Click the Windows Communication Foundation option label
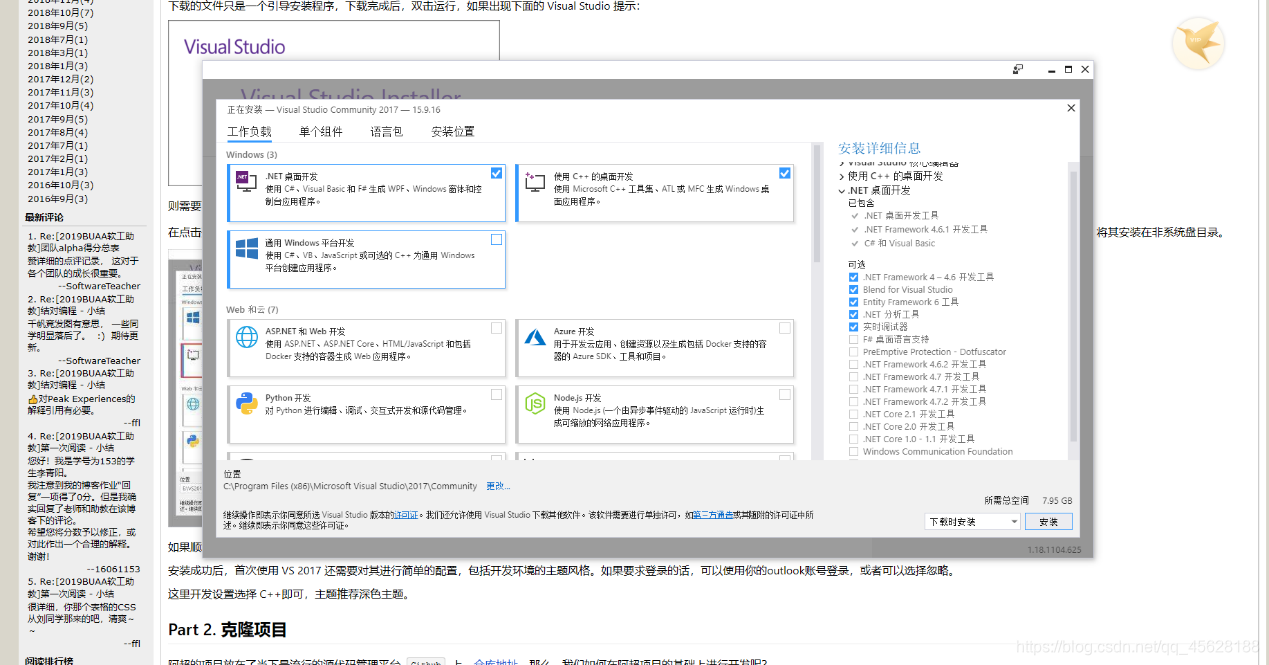 tap(938, 452)
